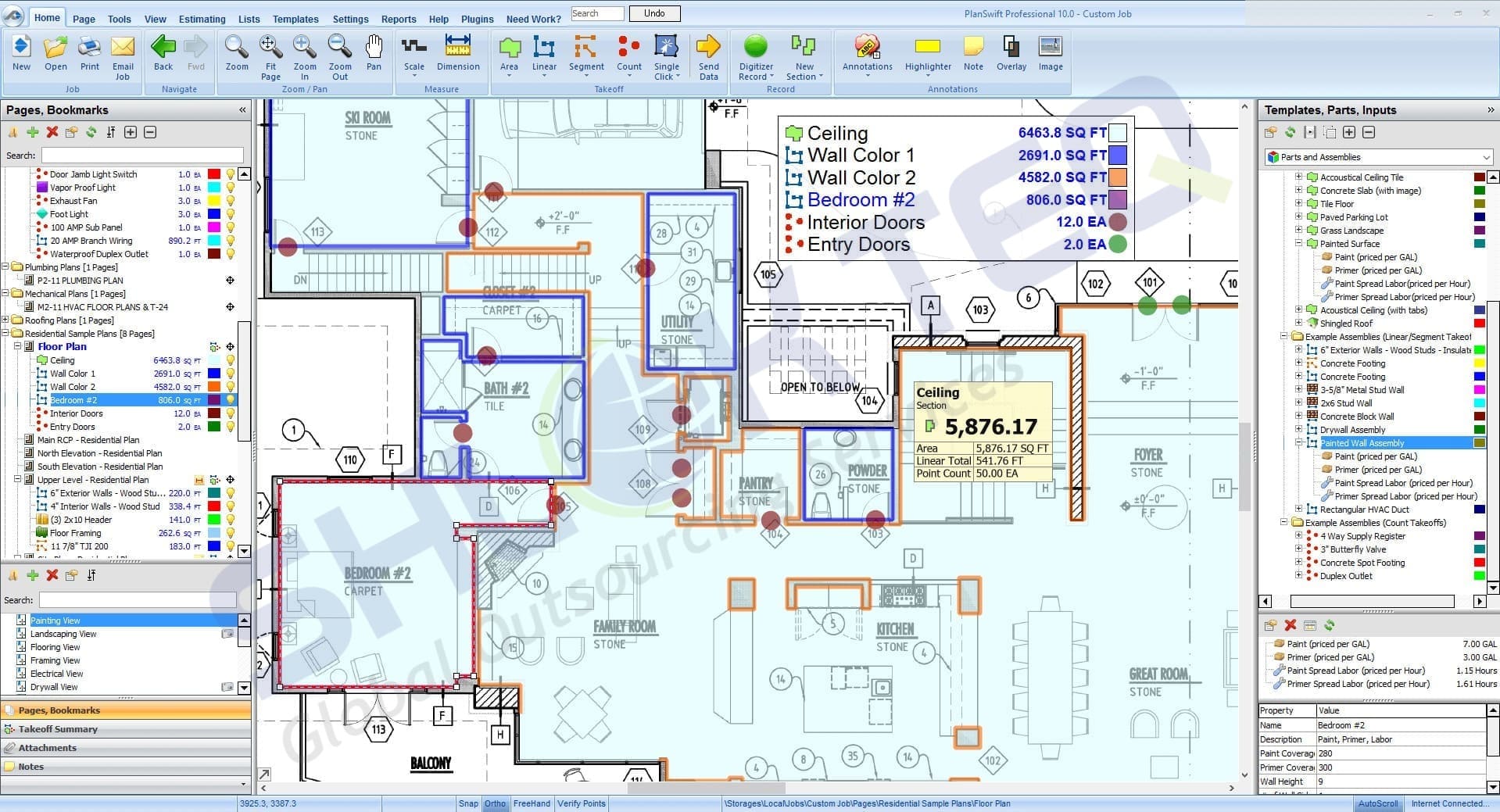Toggle visibility bulb for Wall Color 2
The width and height of the screenshot is (1500, 812).
coord(231,387)
